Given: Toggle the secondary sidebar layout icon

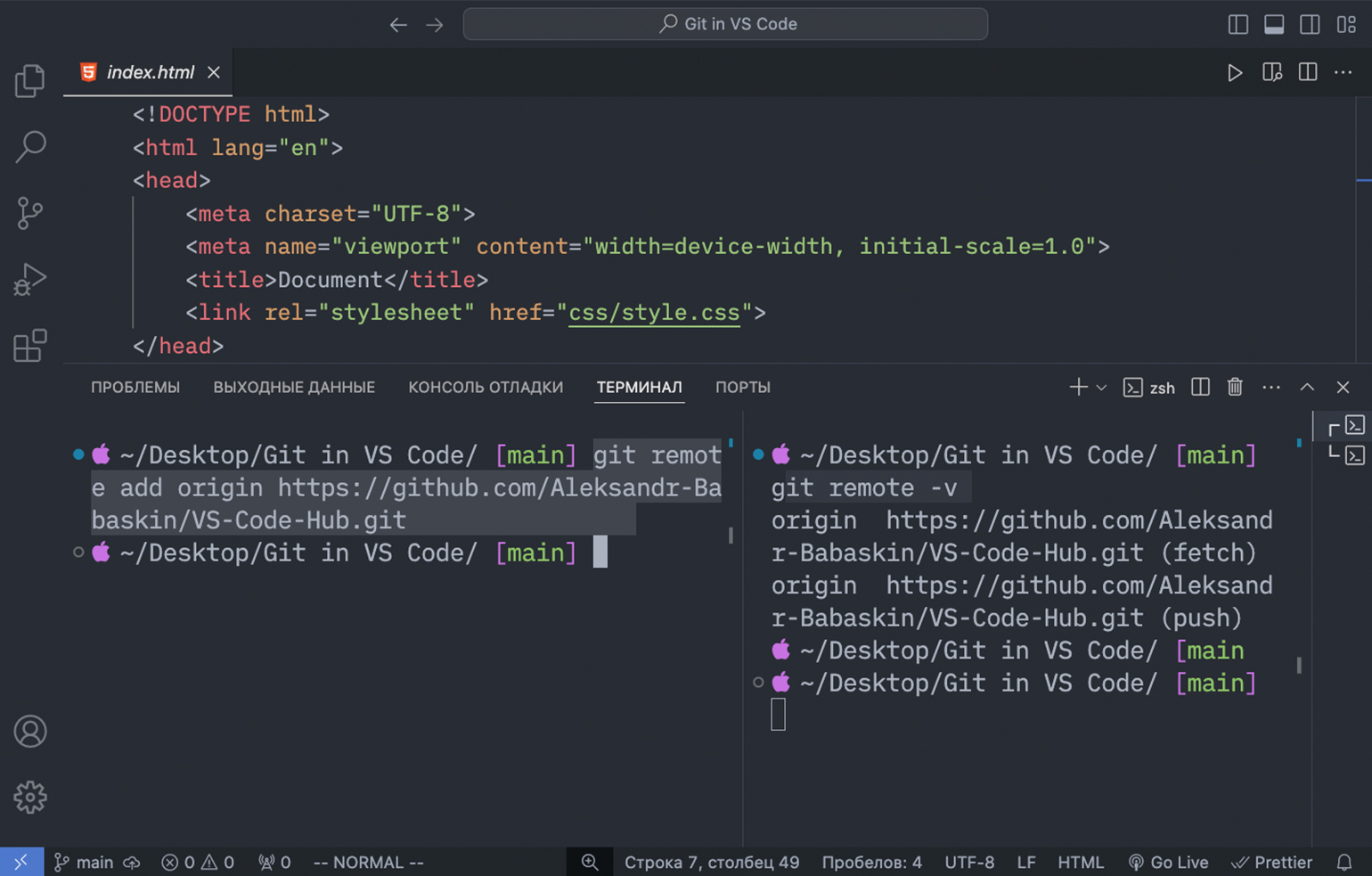Looking at the screenshot, I should pos(1310,24).
